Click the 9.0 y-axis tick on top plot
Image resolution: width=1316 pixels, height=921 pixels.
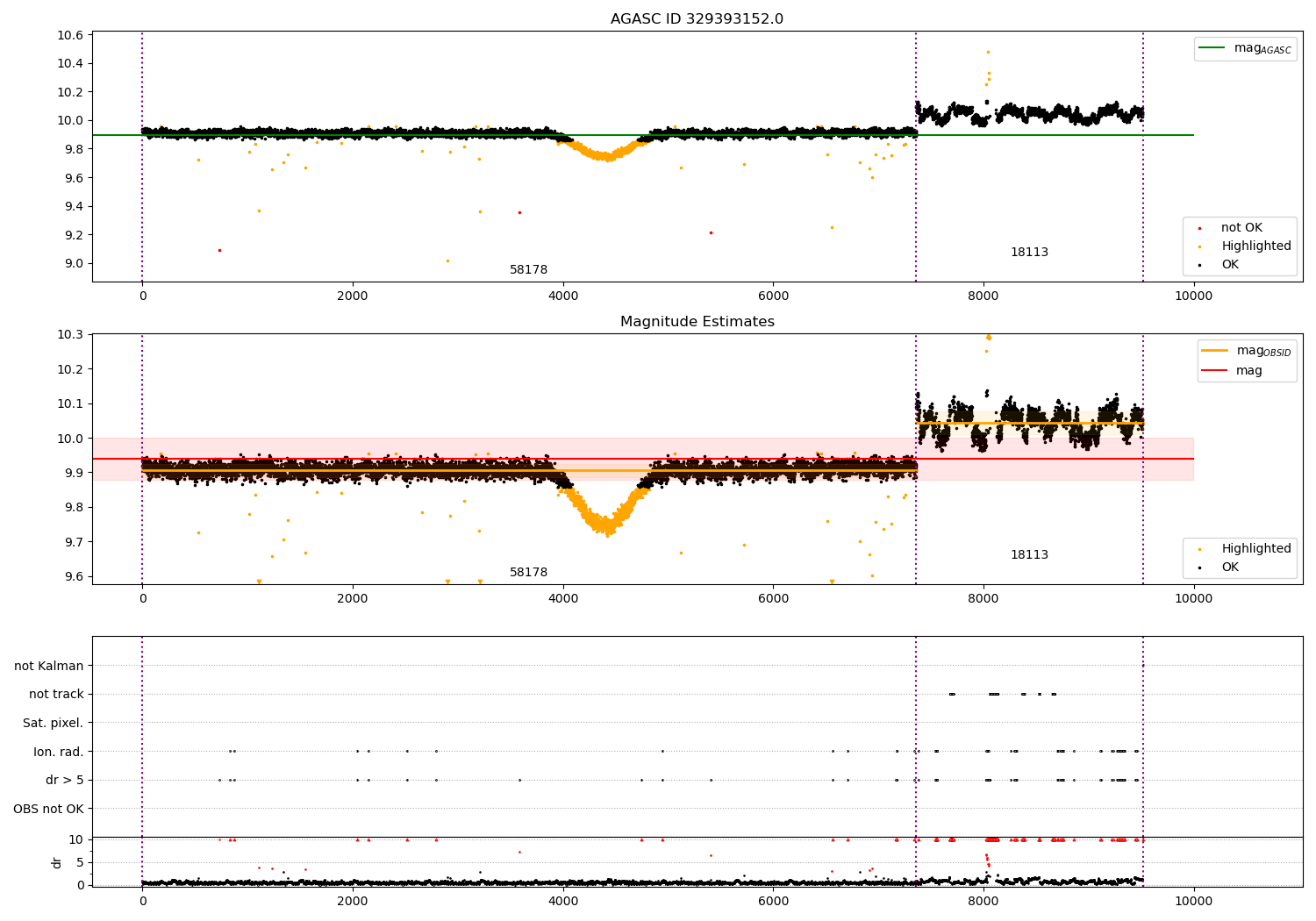coord(73,264)
